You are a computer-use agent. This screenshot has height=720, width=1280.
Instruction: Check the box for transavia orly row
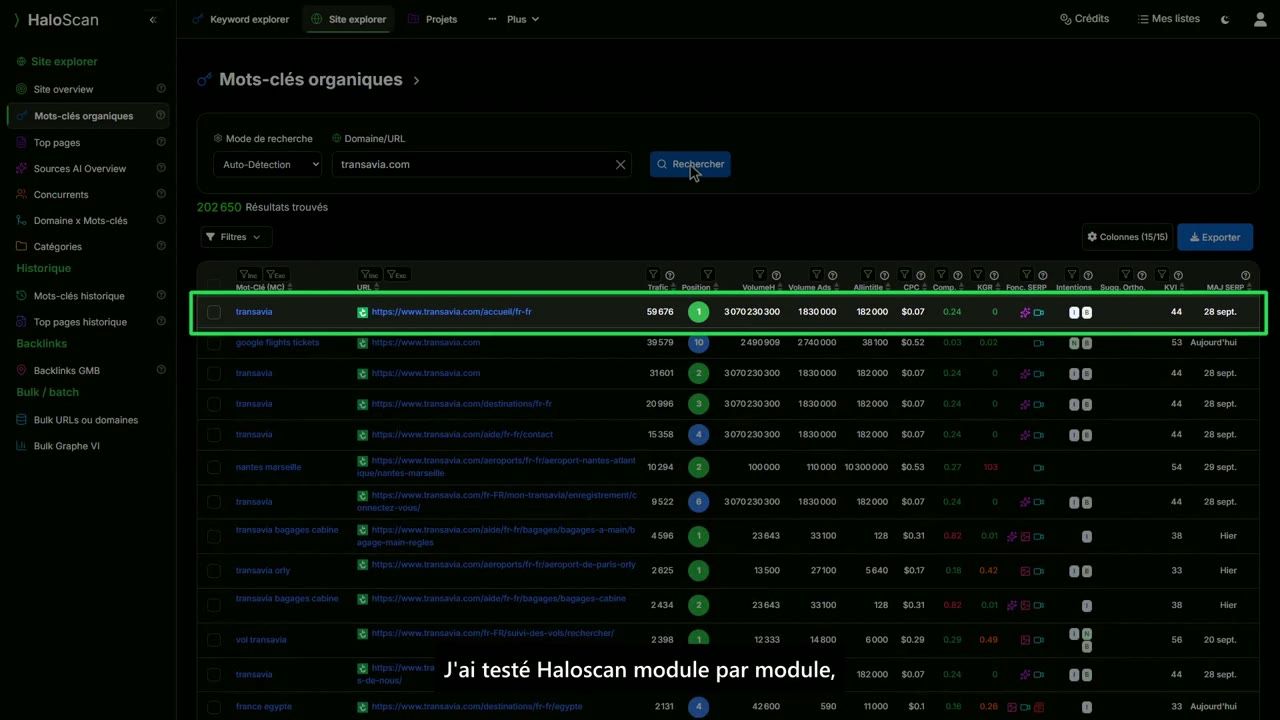coord(214,571)
